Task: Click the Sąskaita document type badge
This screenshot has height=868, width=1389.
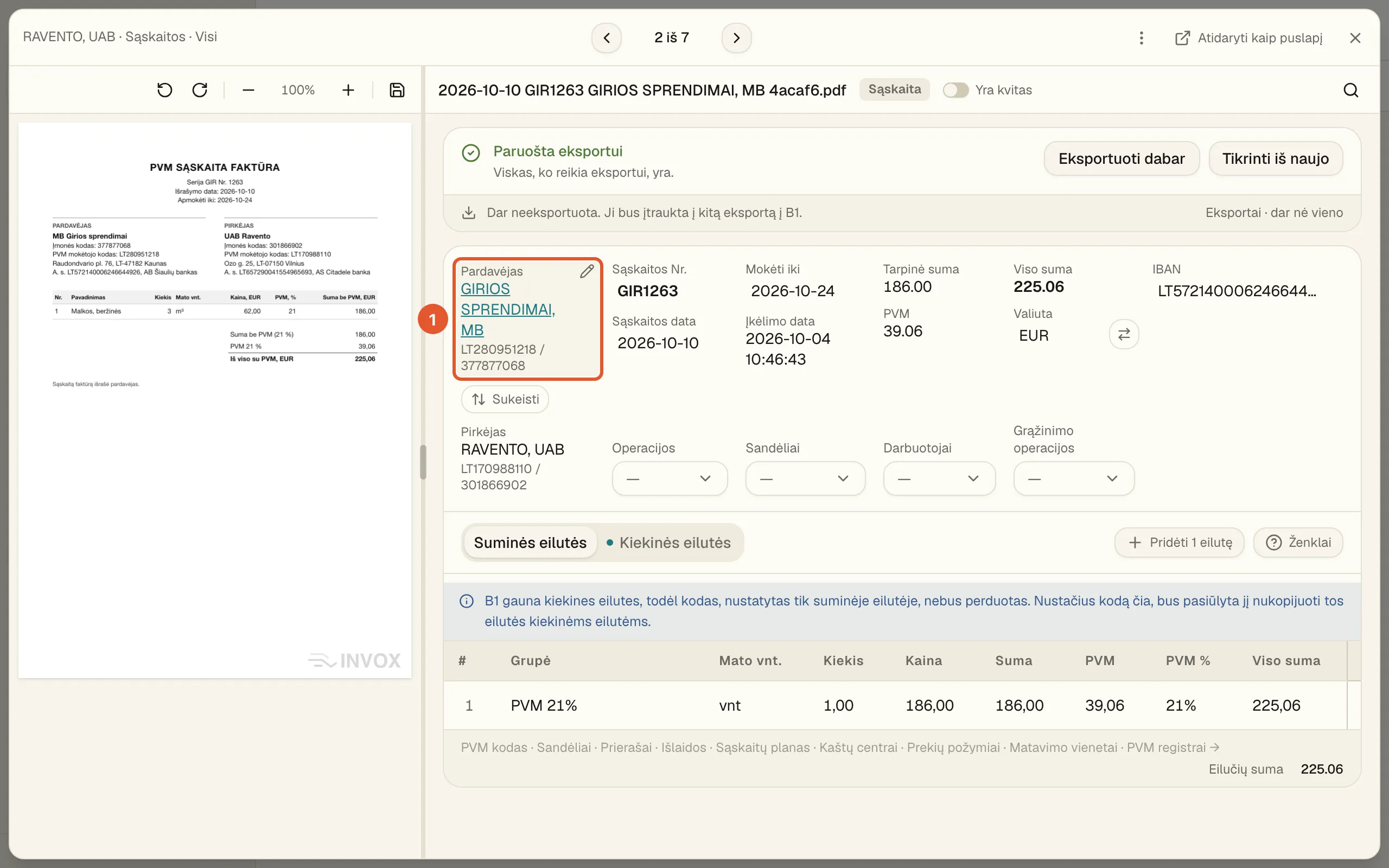Action: pyautogui.click(x=894, y=90)
